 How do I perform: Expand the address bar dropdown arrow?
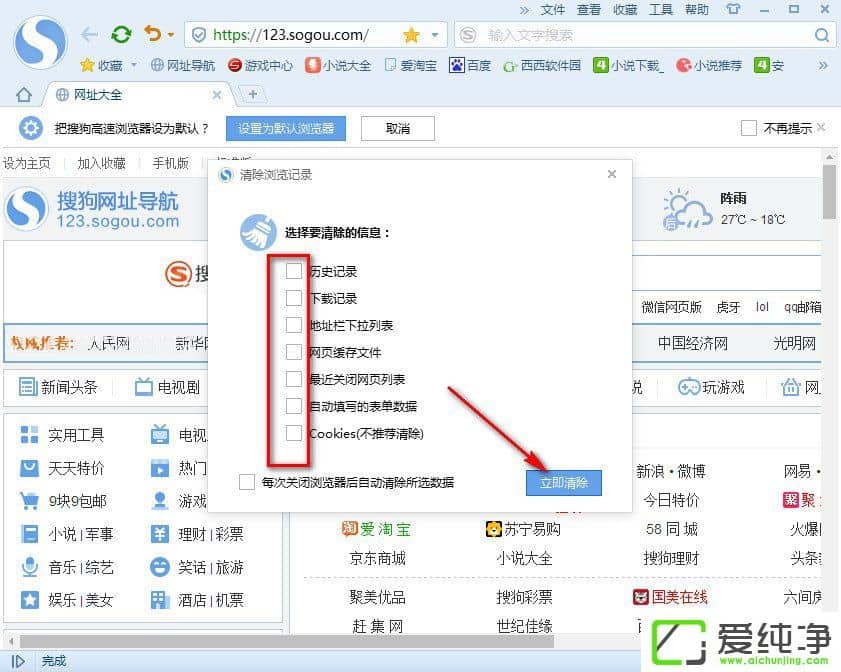pos(433,35)
